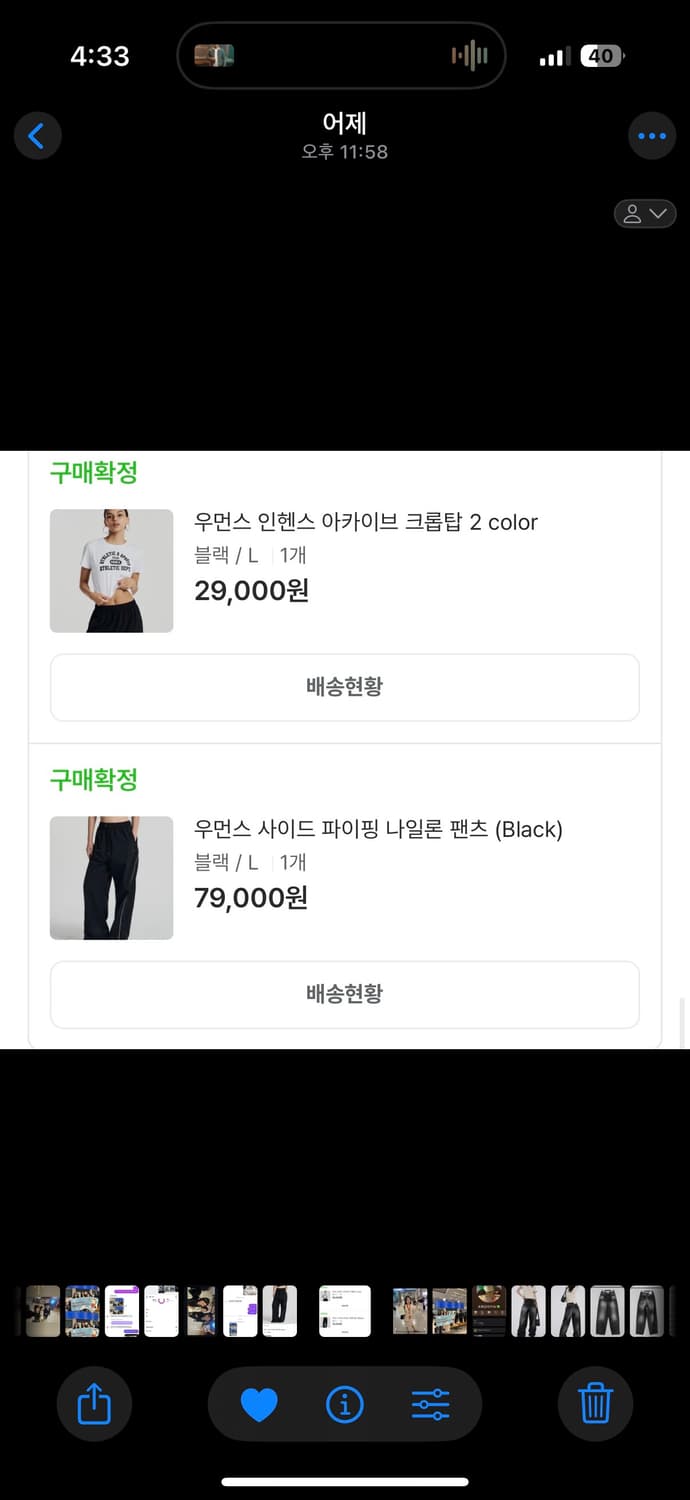Favorite this photo with the heart
This screenshot has height=1500, width=690.
tap(258, 1405)
